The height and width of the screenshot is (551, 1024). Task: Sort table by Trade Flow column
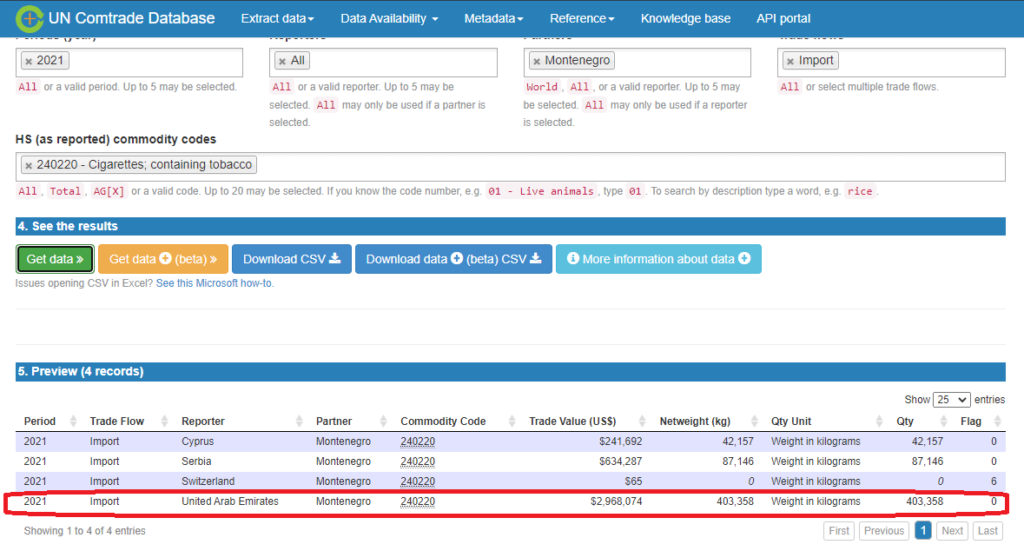[x=127, y=421]
